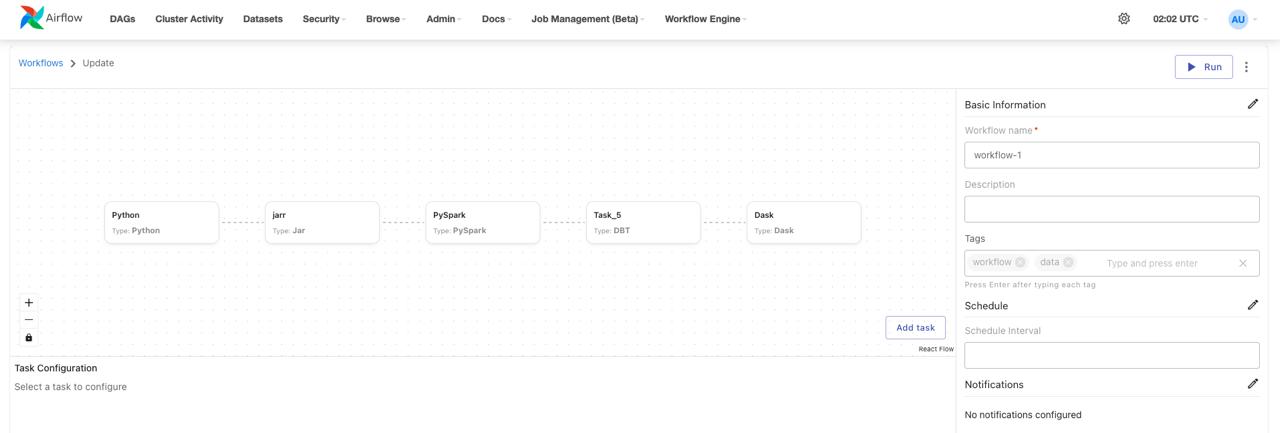
Task: Open the three-dot more options menu
Action: pyautogui.click(x=1246, y=67)
